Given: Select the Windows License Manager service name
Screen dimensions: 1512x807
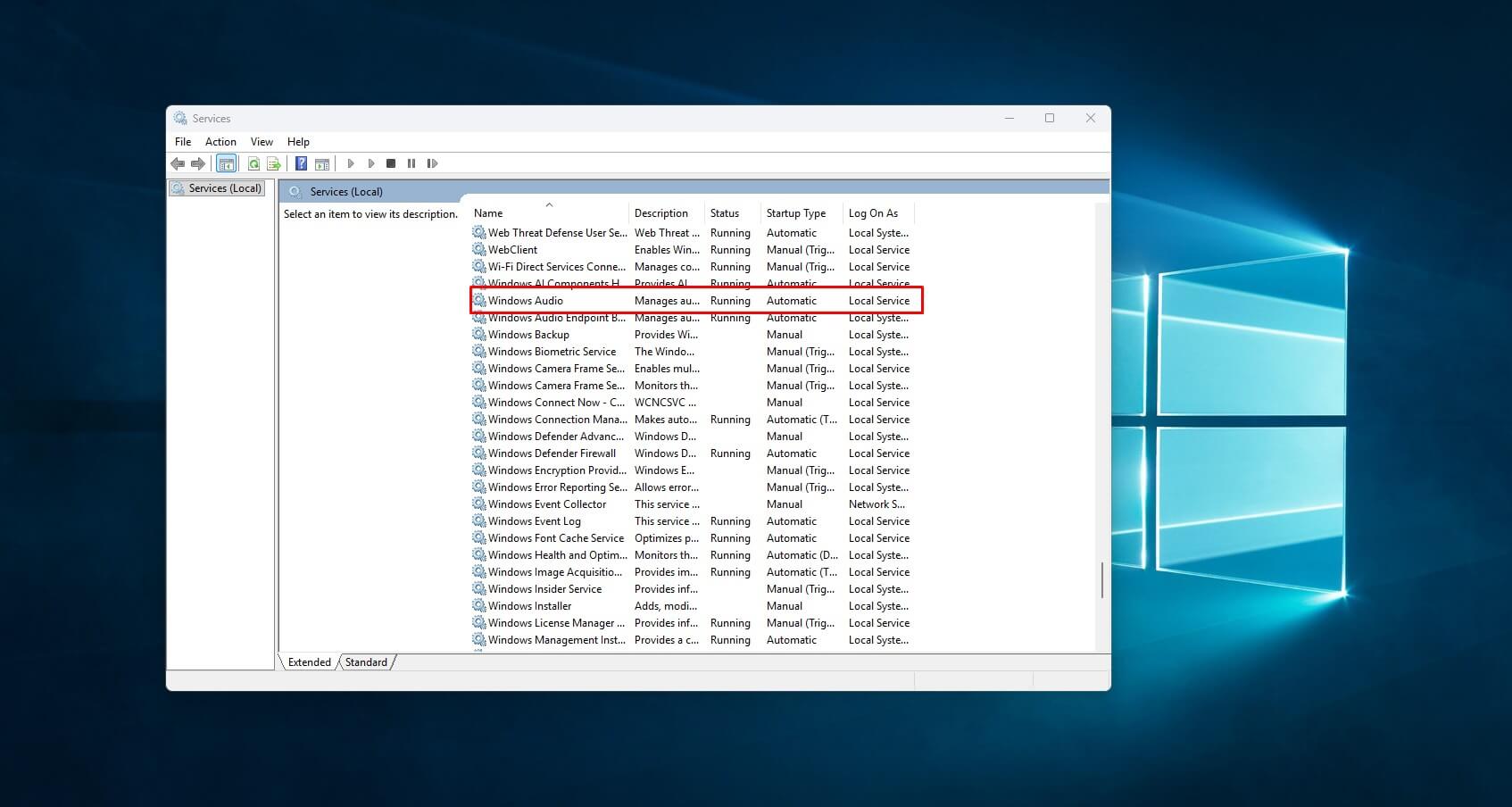Looking at the screenshot, I should (556, 622).
